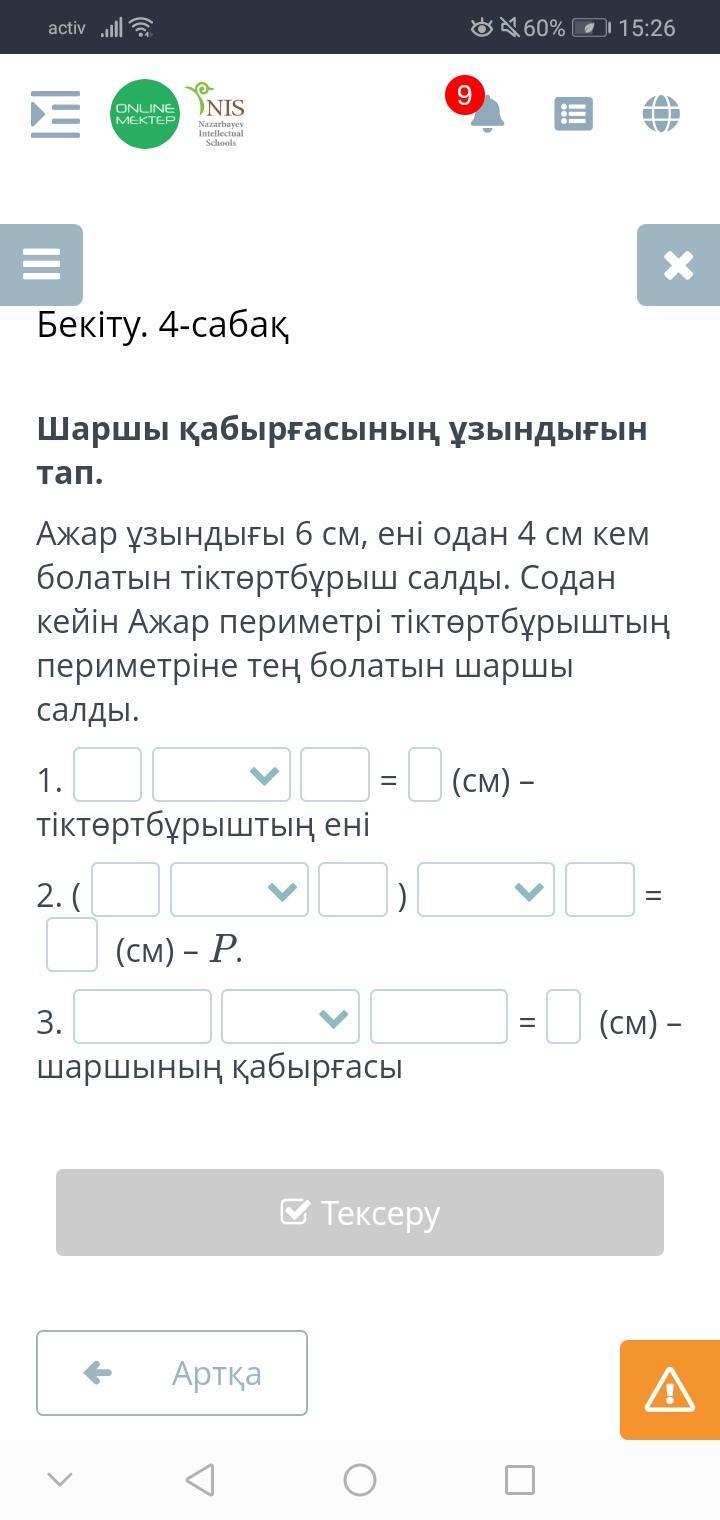
Task: Focus the result field for perimeter P
Action: 72,945
